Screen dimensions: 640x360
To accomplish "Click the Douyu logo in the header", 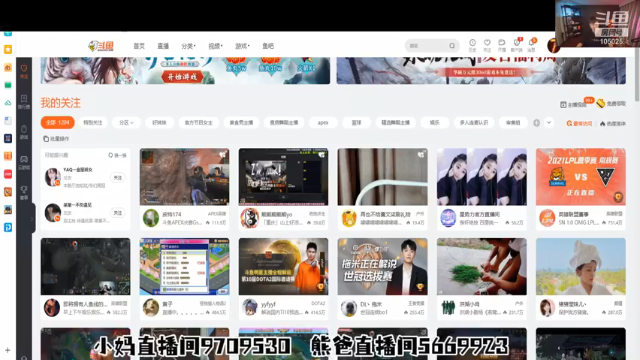I will (x=101, y=46).
